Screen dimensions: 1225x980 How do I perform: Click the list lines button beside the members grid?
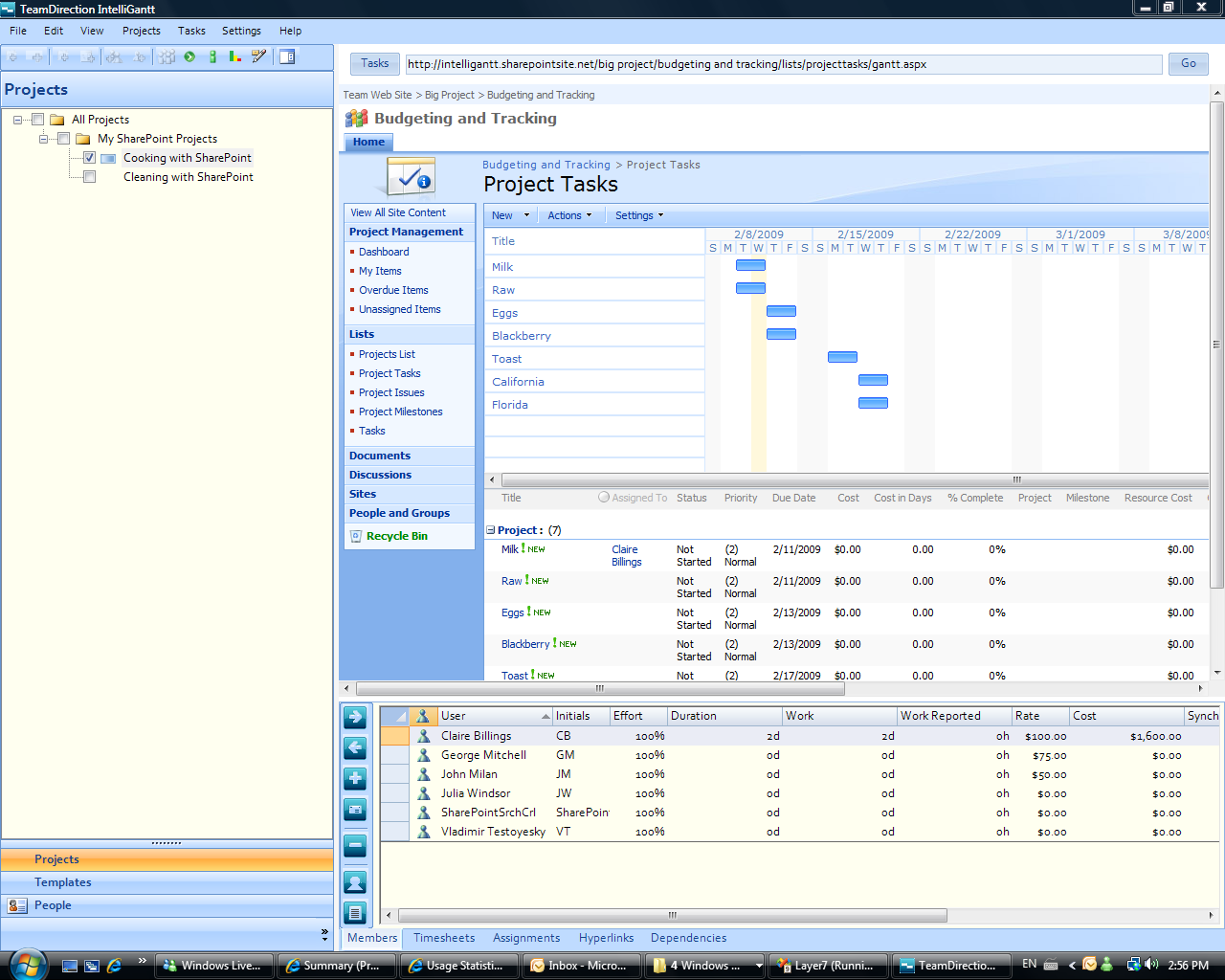tap(355, 913)
